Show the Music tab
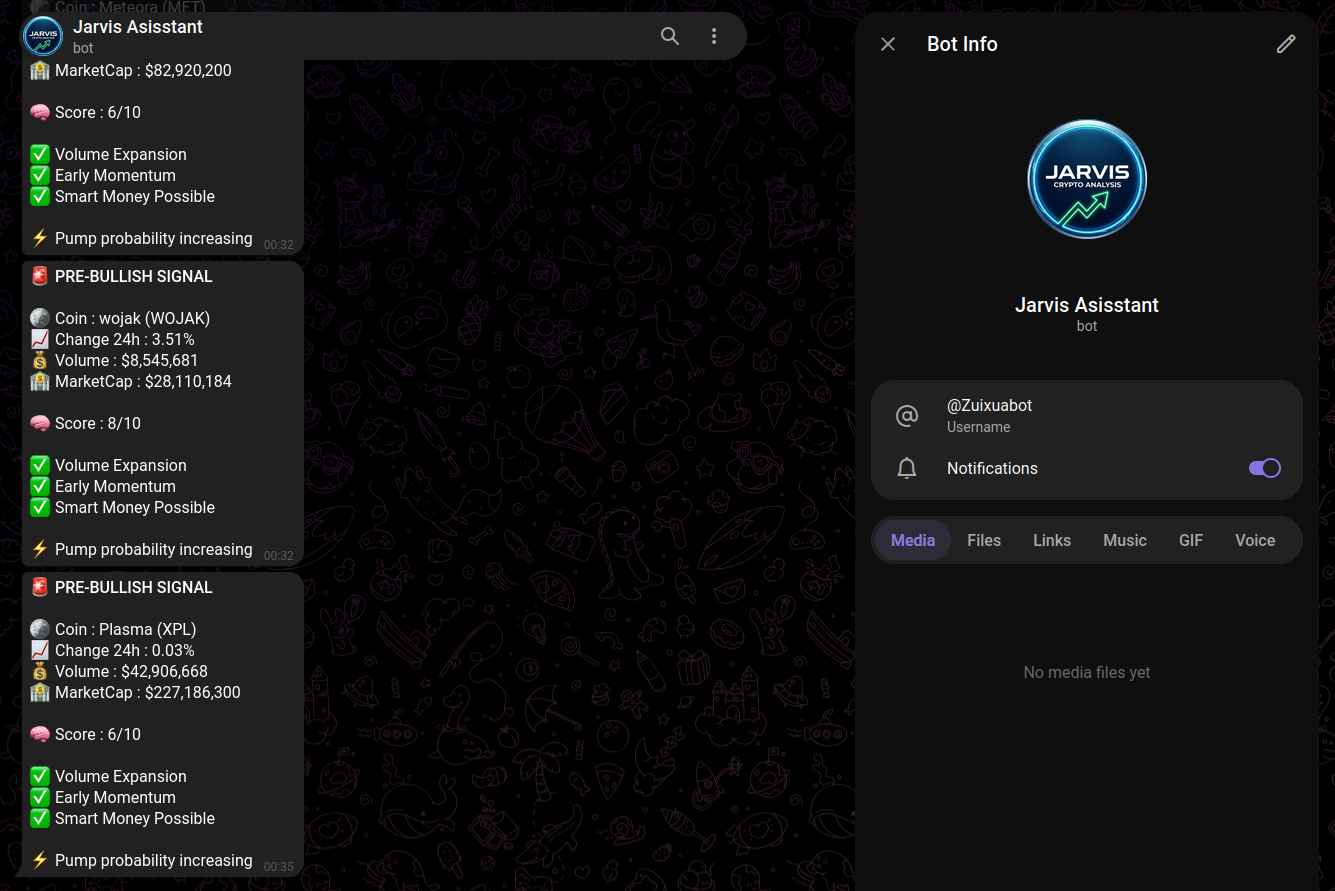Image resolution: width=1335 pixels, height=891 pixels. [x=1125, y=540]
